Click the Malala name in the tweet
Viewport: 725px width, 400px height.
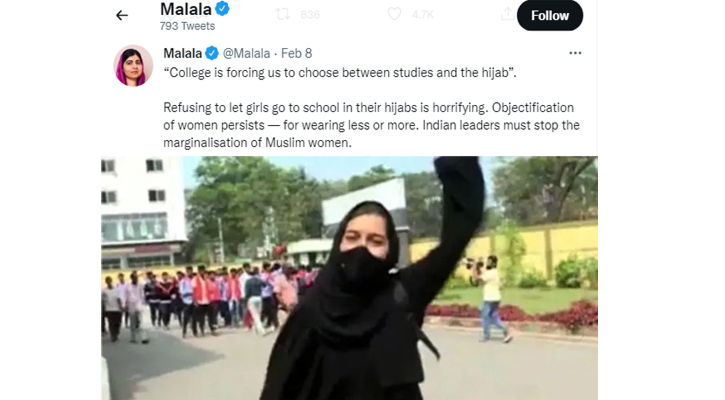tap(183, 53)
